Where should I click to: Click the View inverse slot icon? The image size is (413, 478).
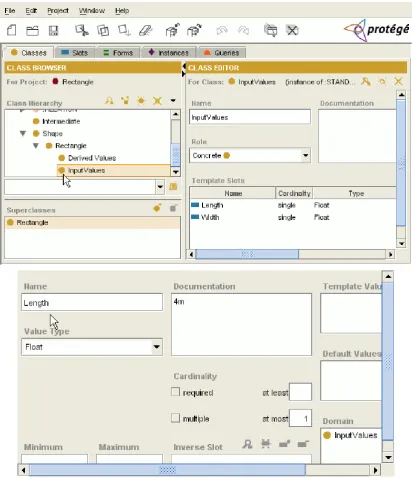click(x=247, y=444)
